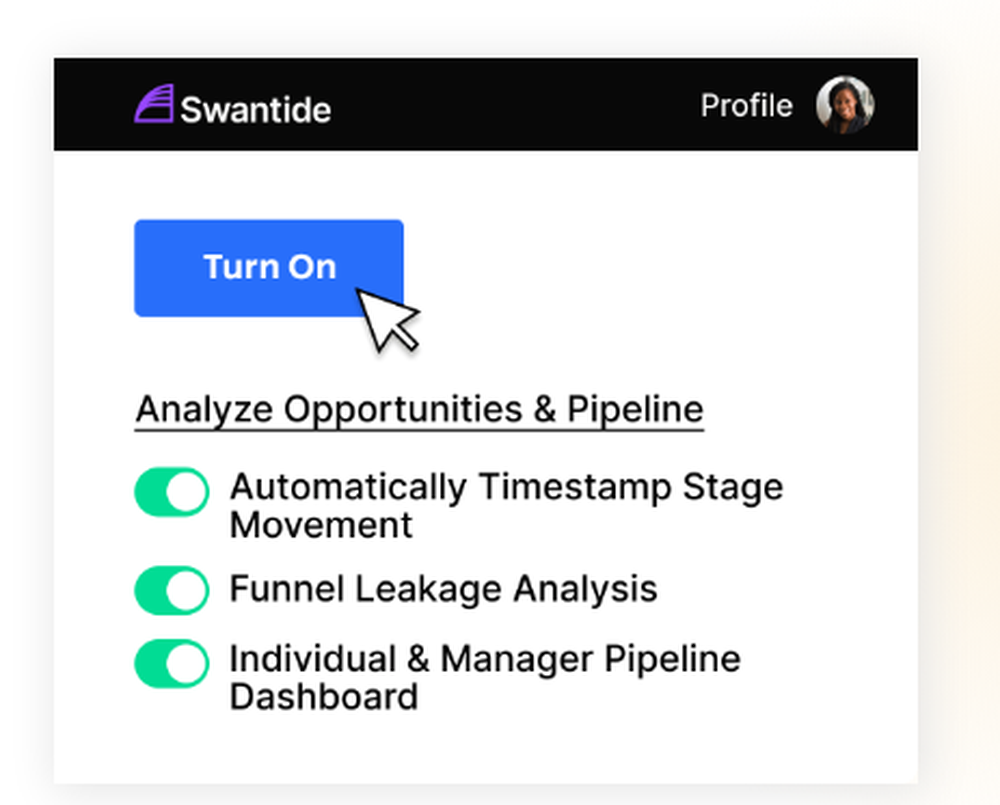Open the Profile menu item
This screenshot has width=1000, height=805.
(x=746, y=105)
